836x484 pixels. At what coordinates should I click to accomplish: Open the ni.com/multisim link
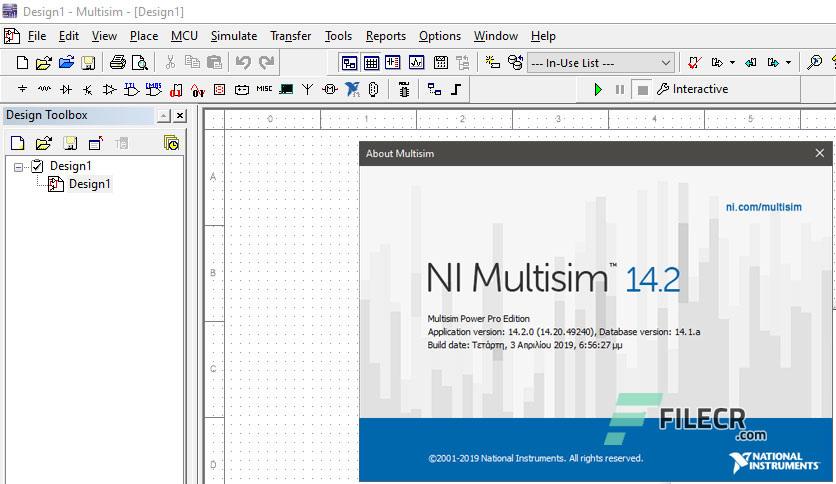763,207
